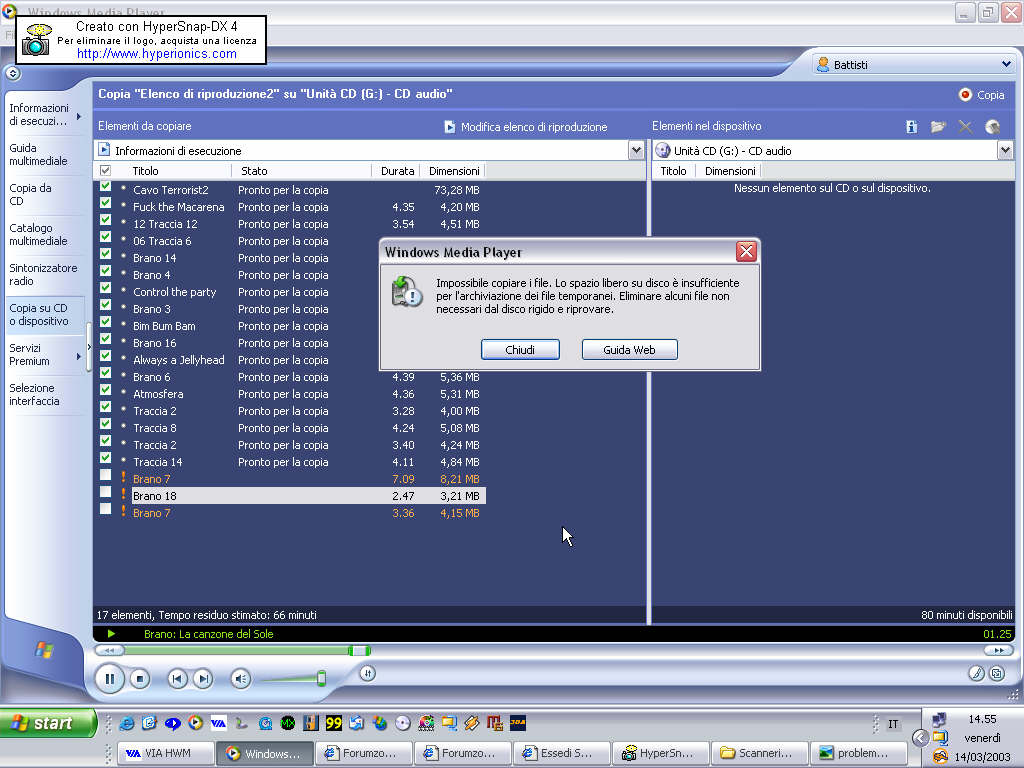The width and height of the screenshot is (1024, 768).
Task: Collapse the sidebar using the edge handle
Action: coord(89,349)
